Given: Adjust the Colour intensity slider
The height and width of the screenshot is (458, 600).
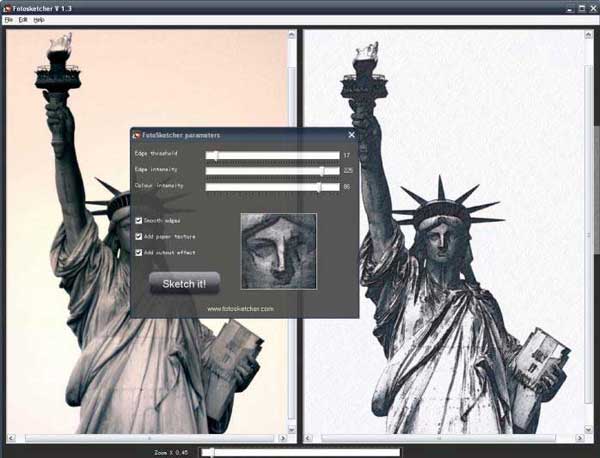Looking at the screenshot, I should (272, 187).
